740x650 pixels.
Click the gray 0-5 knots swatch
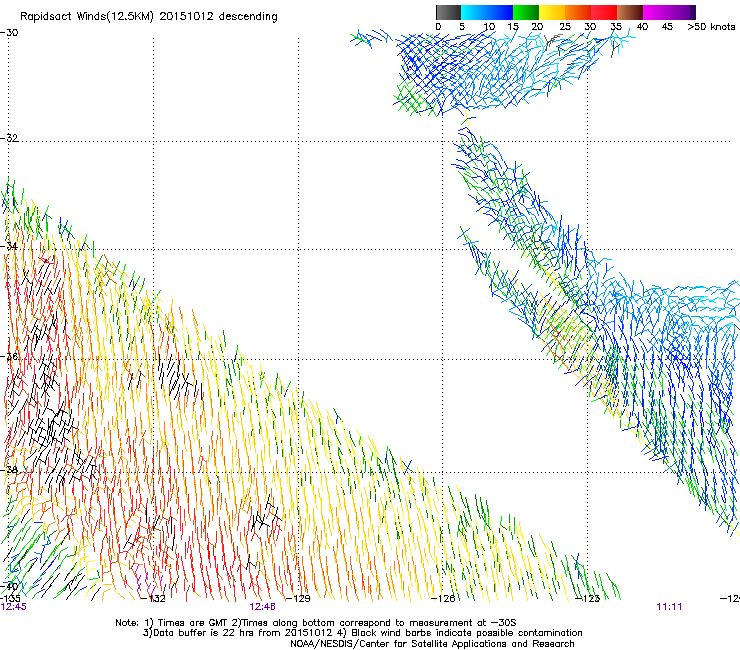[448, 12]
